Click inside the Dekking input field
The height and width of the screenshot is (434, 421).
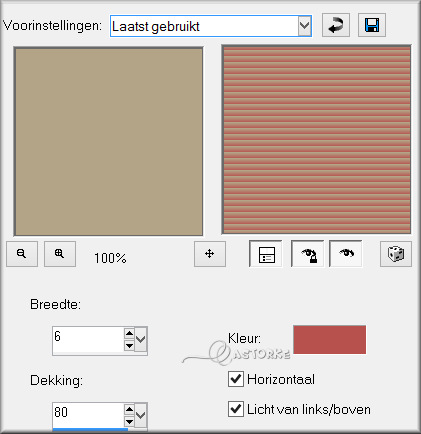(88, 415)
